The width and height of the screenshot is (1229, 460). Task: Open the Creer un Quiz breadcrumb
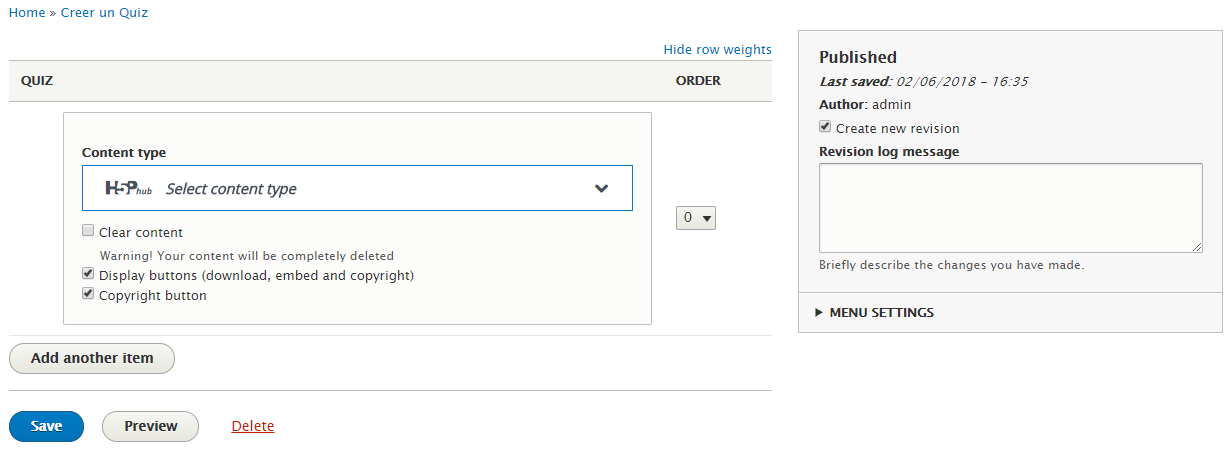pos(105,12)
